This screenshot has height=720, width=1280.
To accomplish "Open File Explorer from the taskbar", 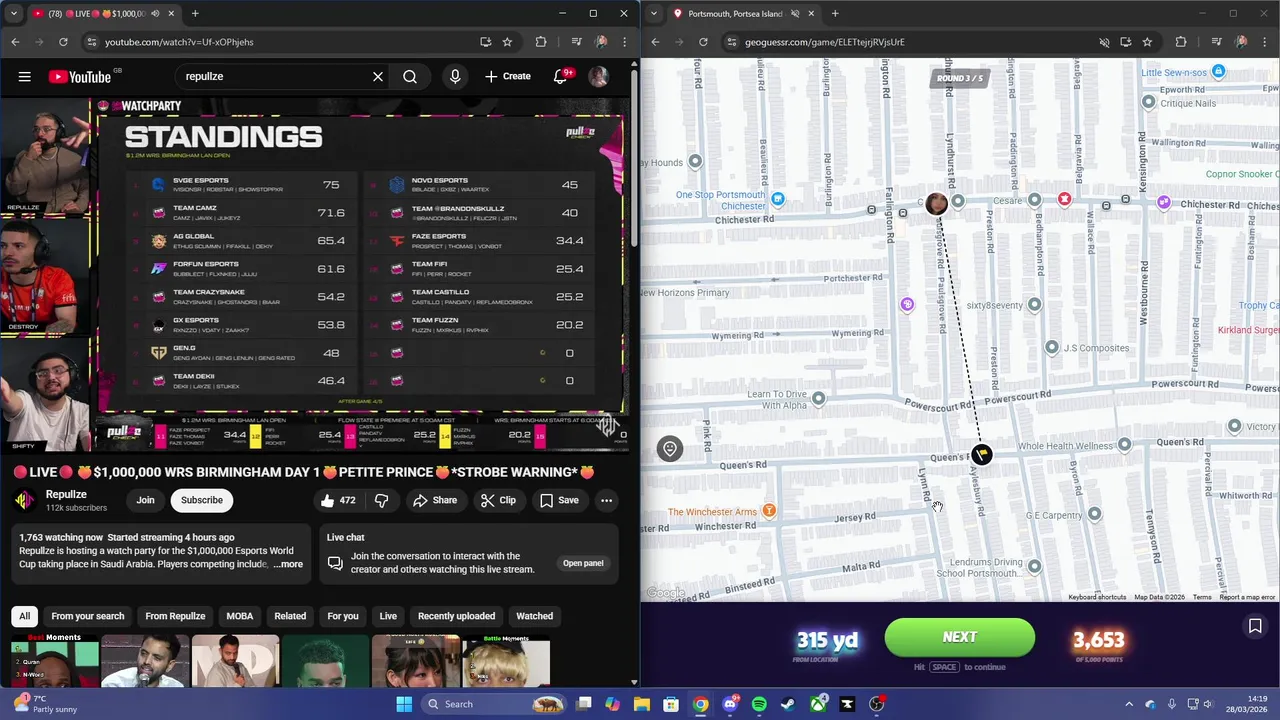I will 642,704.
